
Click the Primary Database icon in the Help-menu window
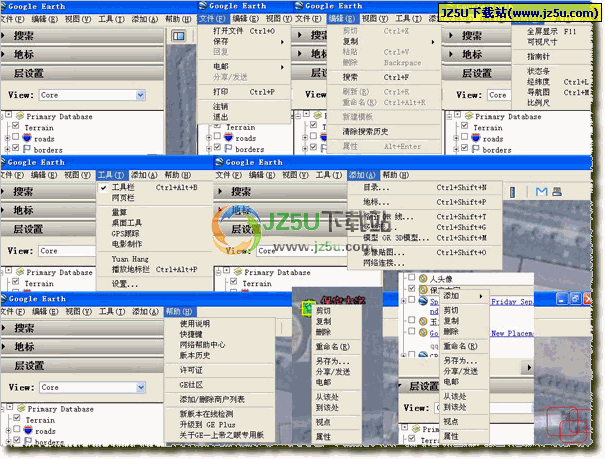click(x=21, y=408)
